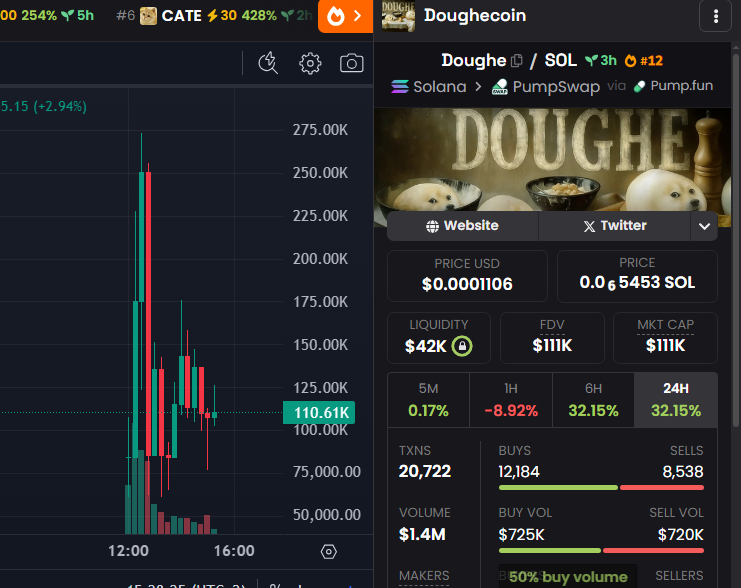Image resolution: width=741 pixels, height=588 pixels.
Task: Click the quick replay lightning icon
Action: (x=268, y=63)
